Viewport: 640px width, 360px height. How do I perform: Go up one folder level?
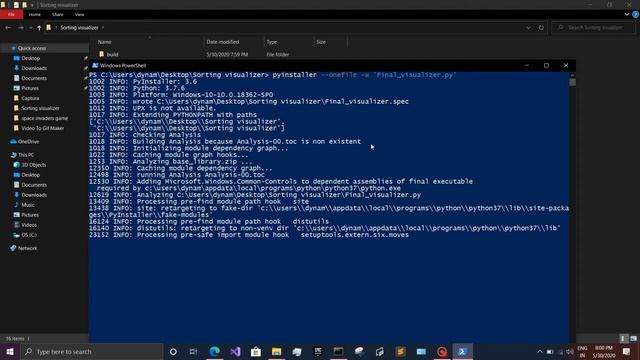[x=39, y=28]
